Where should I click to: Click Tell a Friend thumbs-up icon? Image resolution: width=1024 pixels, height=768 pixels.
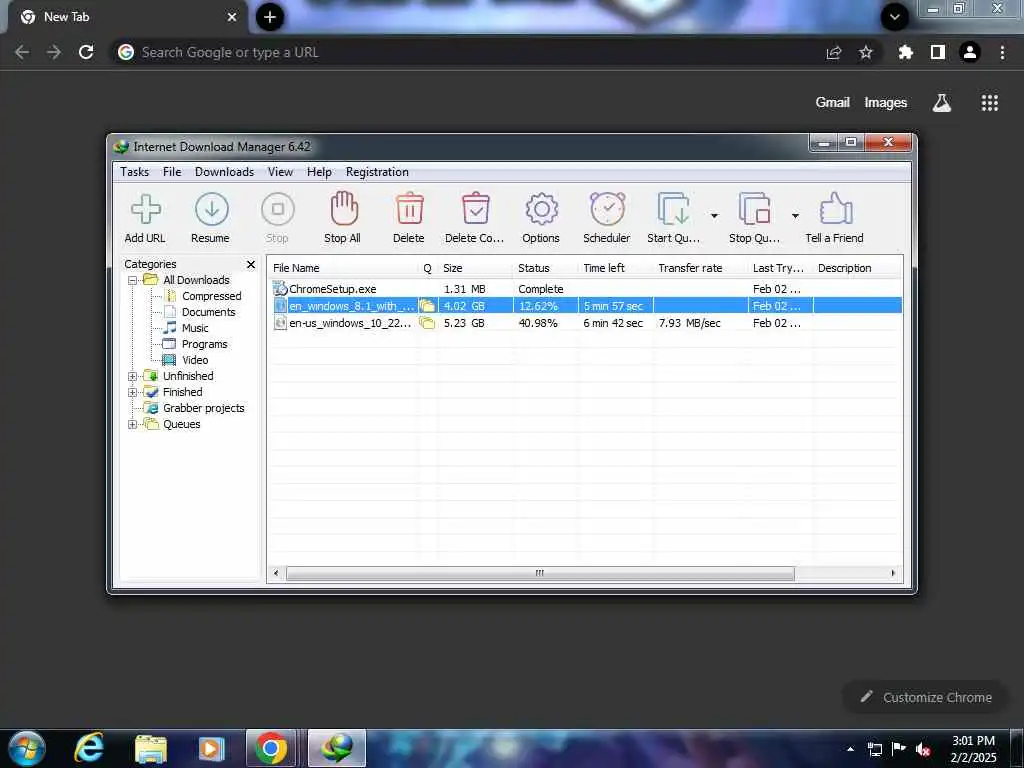click(x=835, y=218)
